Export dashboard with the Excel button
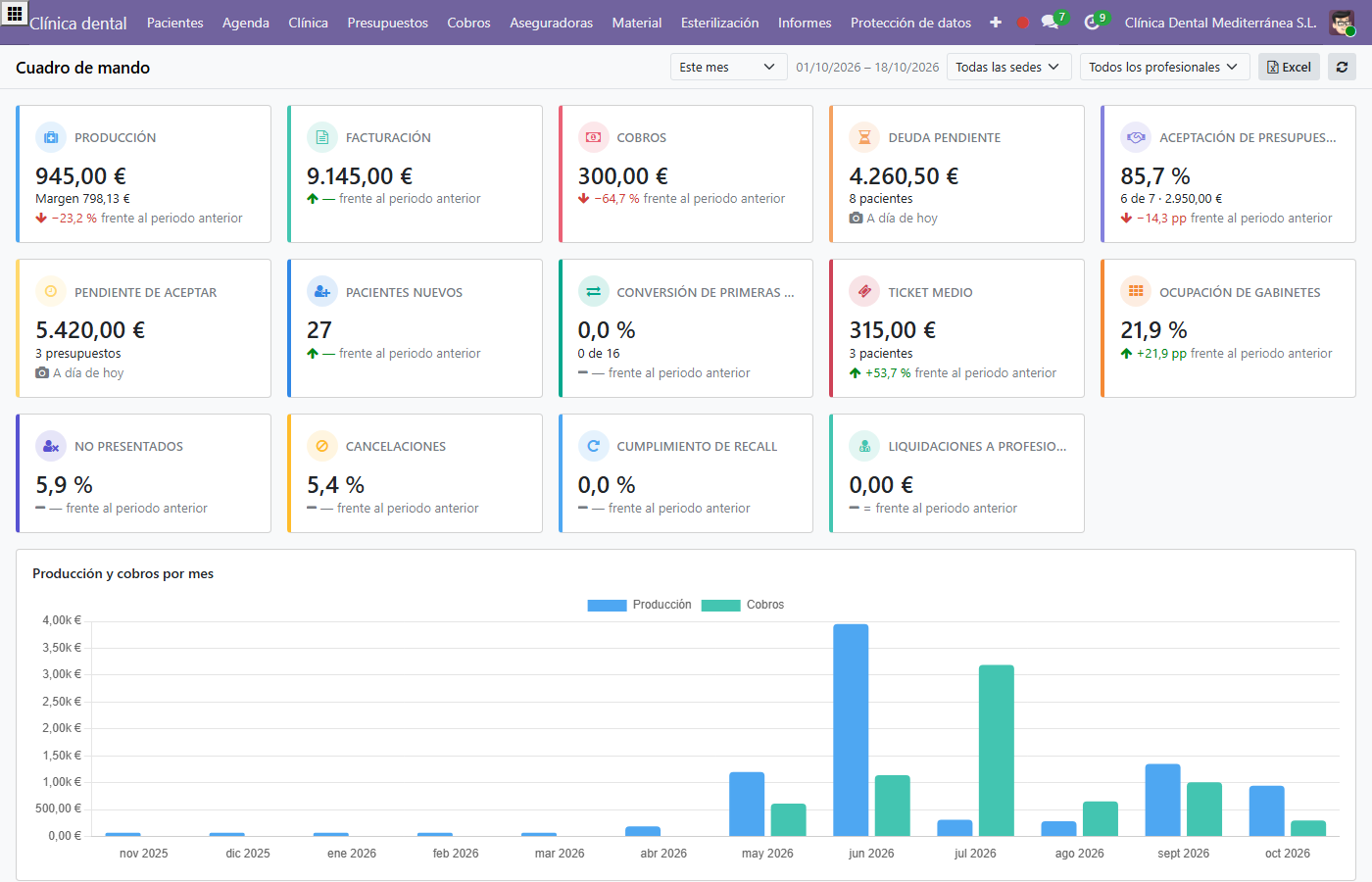The width and height of the screenshot is (1372, 882). [1289, 67]
